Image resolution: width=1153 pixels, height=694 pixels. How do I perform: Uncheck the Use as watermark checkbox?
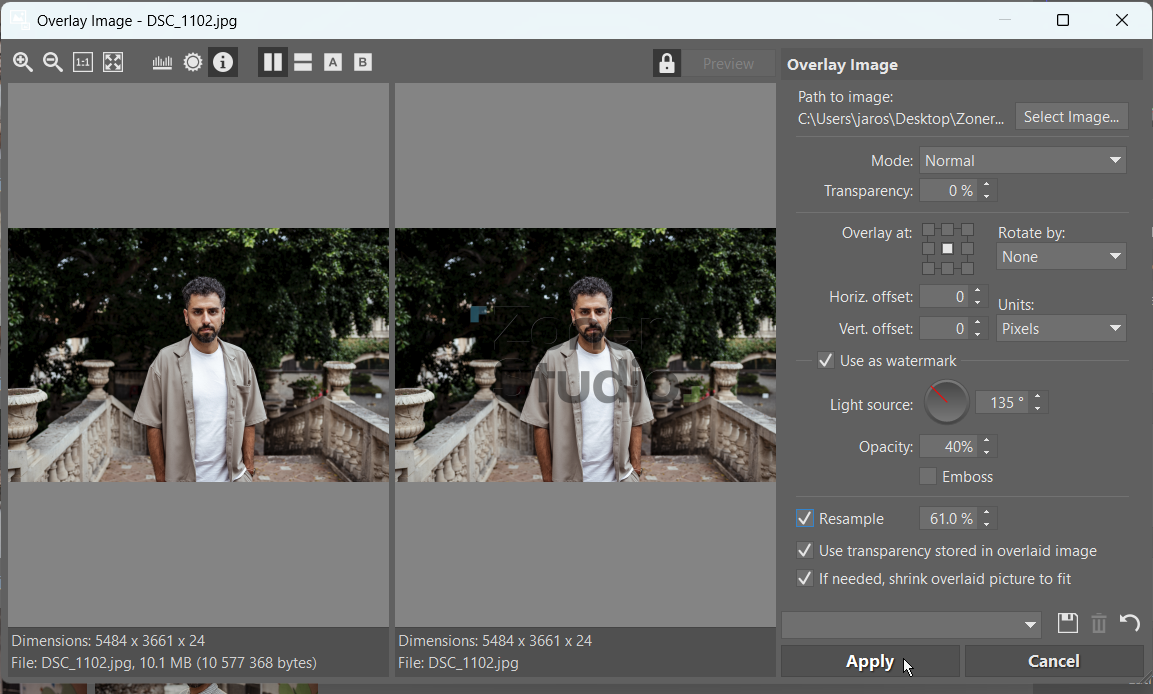(x=826, y=361)
